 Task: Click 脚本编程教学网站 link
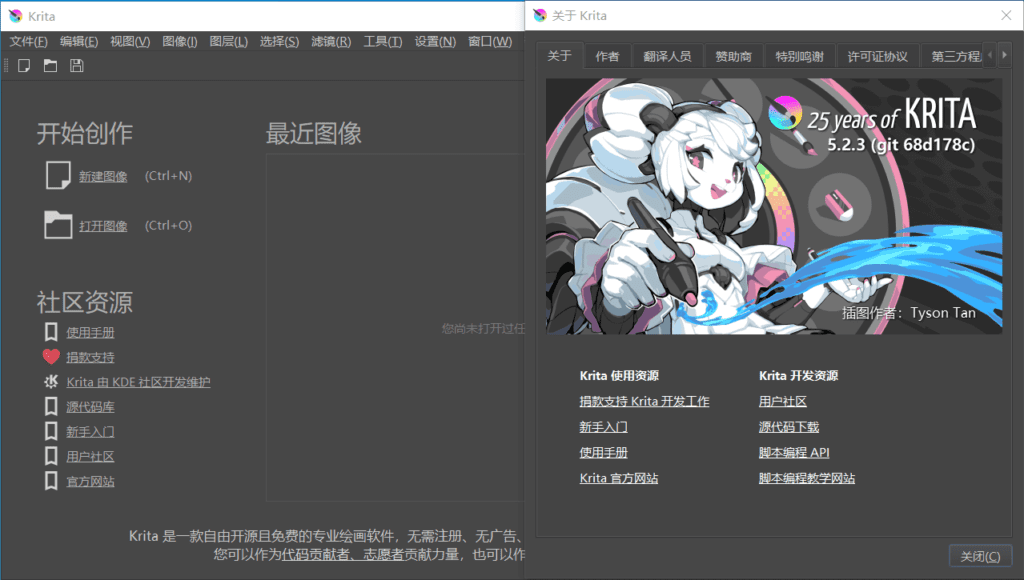[x=807, y=478]
